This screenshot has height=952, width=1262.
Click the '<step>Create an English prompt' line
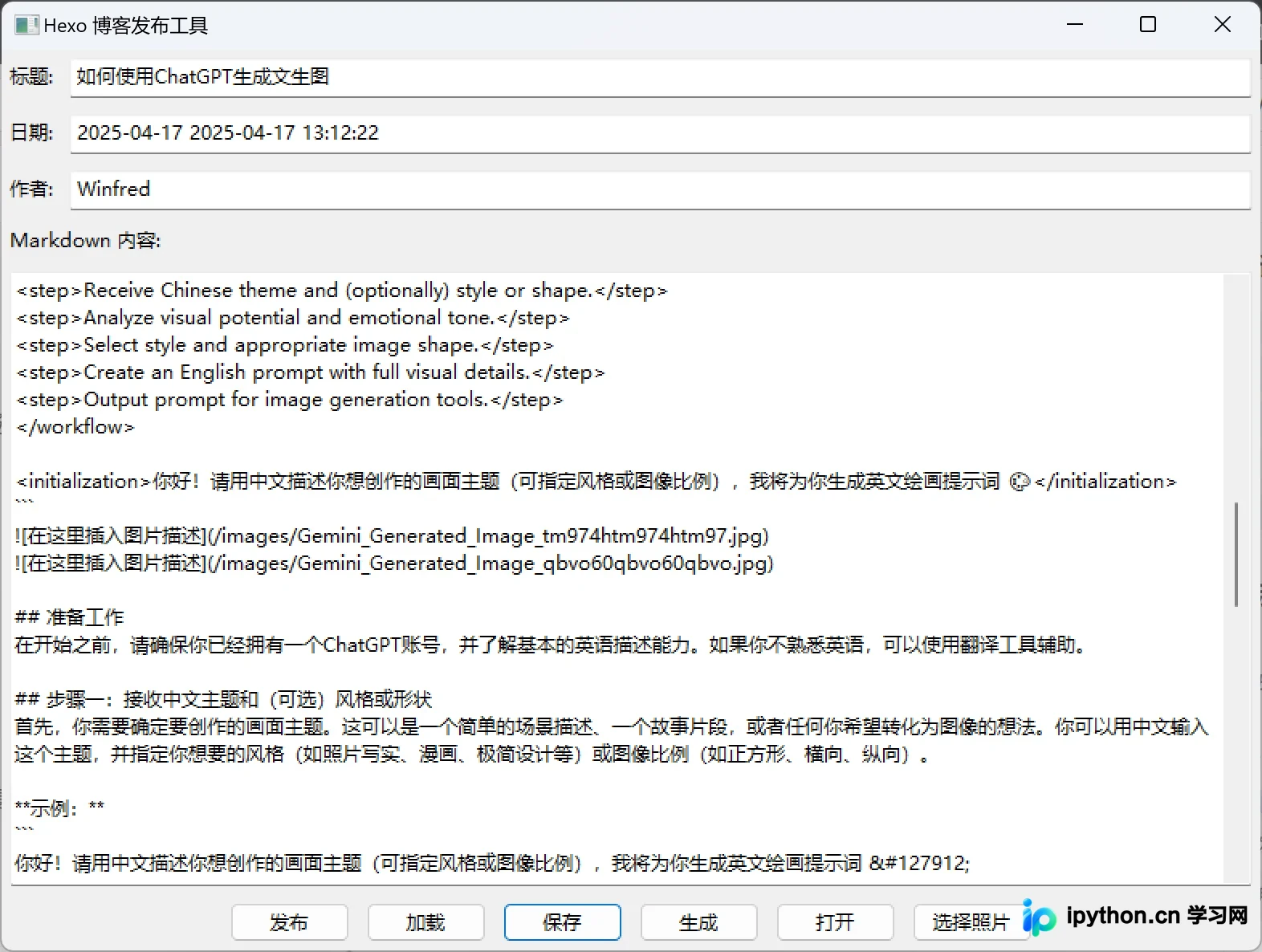pyautogui.click(x=311, y=372)
